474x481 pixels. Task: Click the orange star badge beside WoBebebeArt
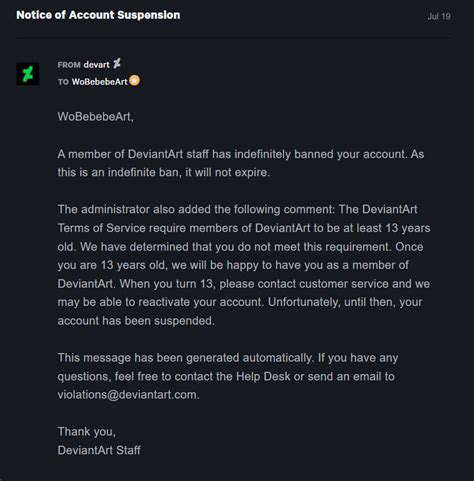[134, 80]
